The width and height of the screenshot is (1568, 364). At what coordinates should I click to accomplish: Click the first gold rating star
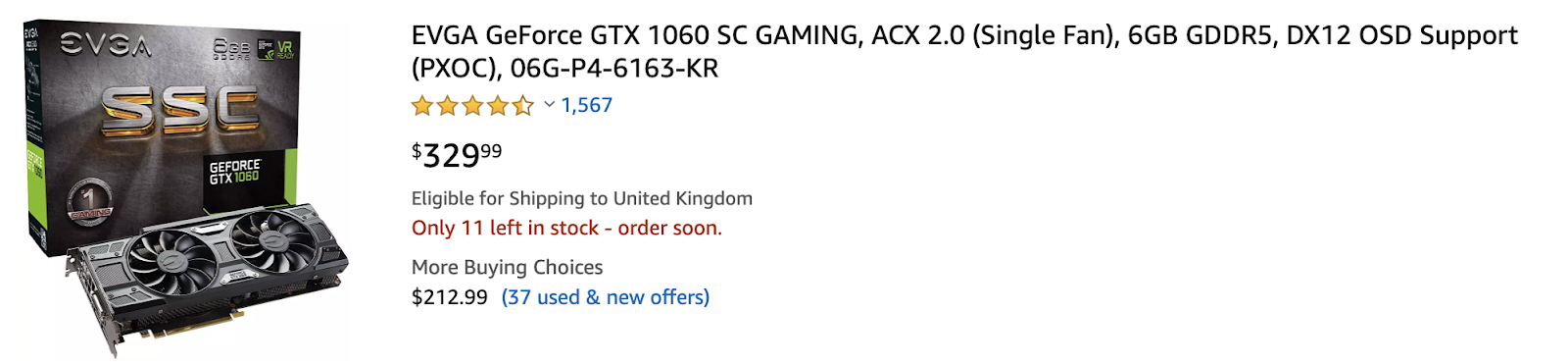pyautogui.click(x=422, y=105)
